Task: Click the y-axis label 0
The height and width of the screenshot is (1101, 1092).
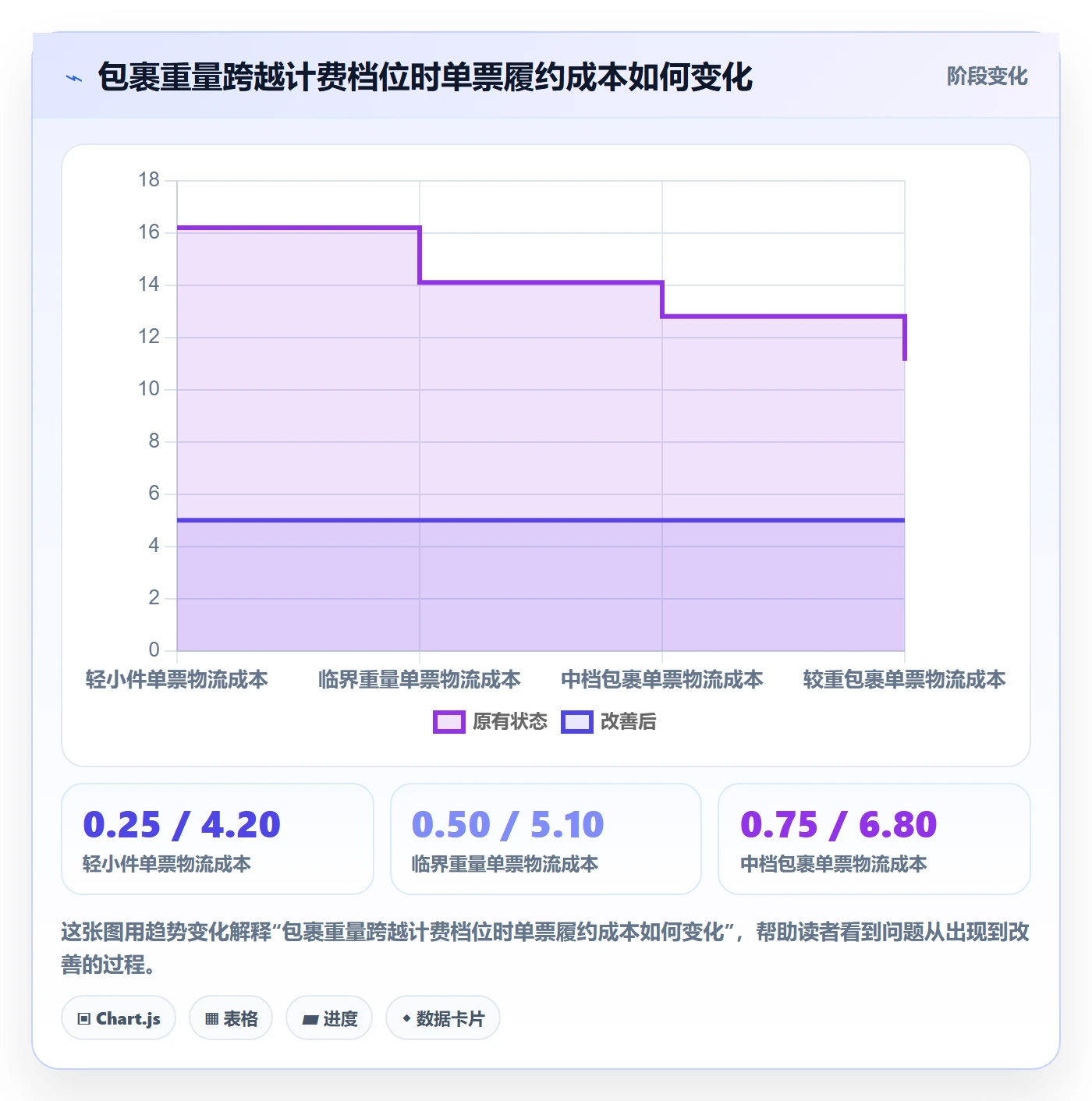Action: click(x=154, y=650)
